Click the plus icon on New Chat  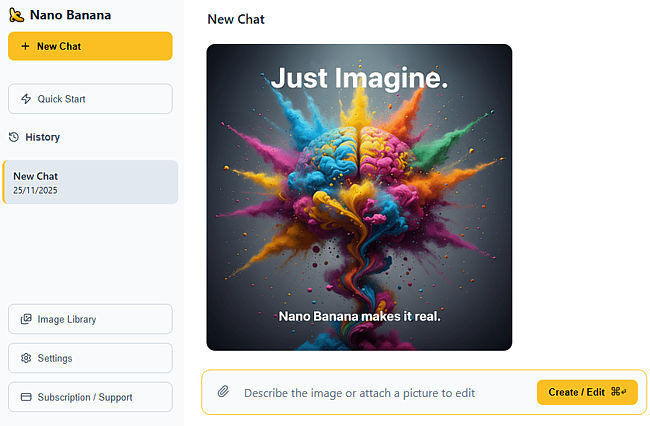pyautogui.click(x=25, y=46)
